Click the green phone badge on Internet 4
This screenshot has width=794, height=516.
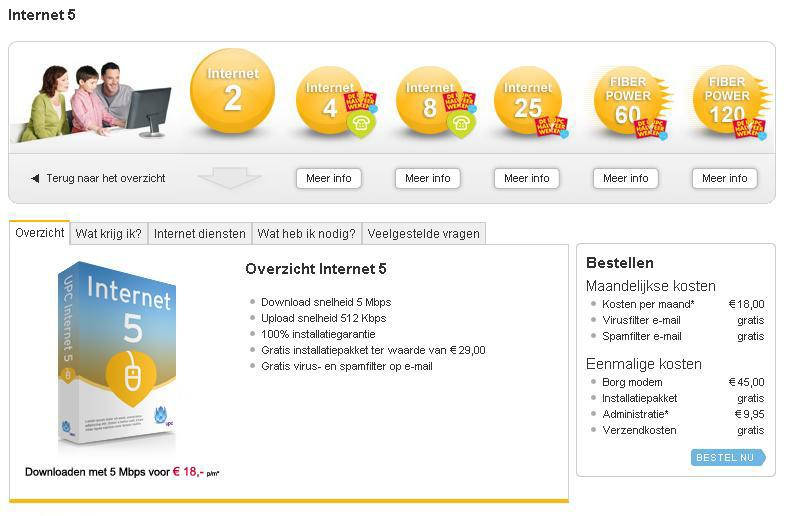pyautogui.click(x=361, y=123)
